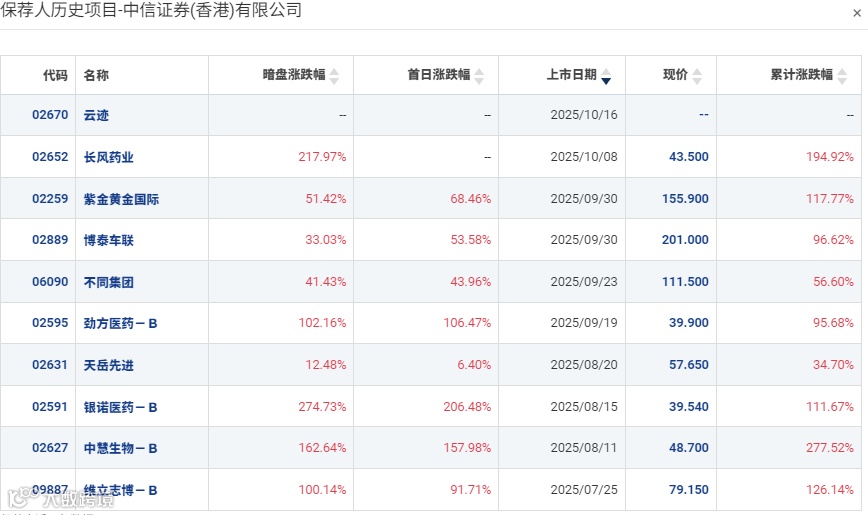
Task: Select cumulative gain 277.52%
Action: (x=830, y=447)
